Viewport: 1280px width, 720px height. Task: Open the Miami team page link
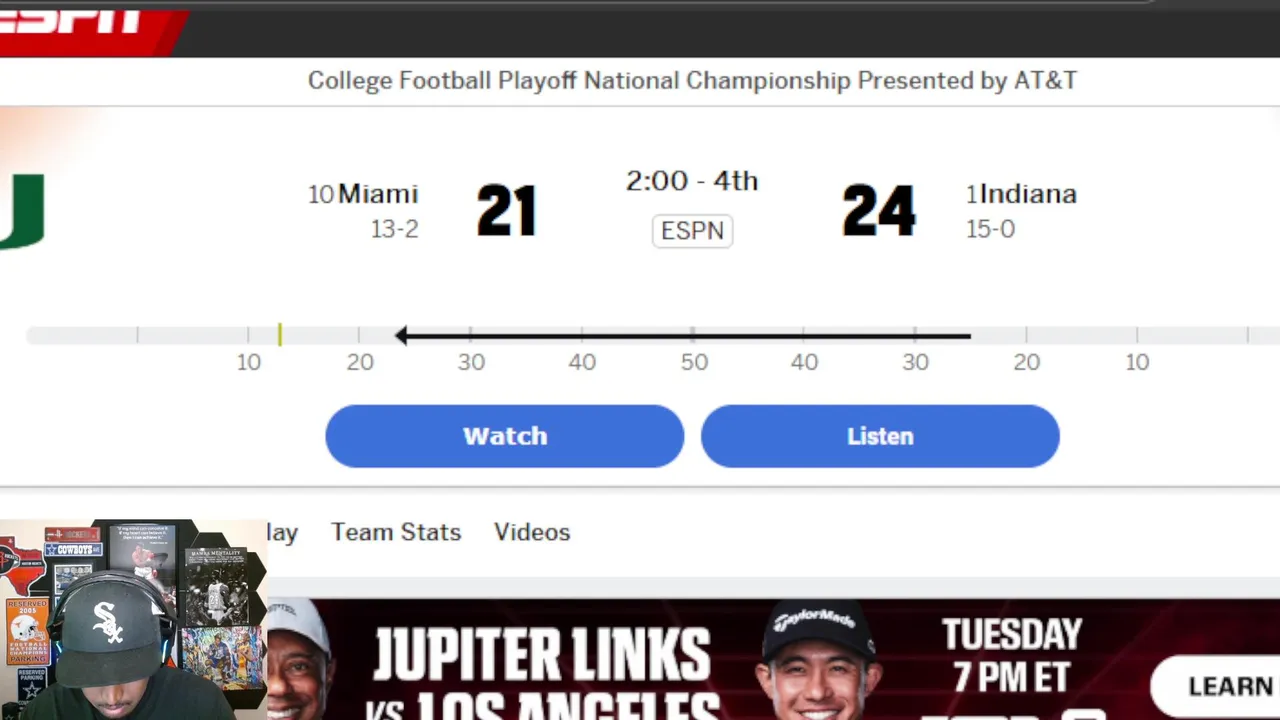(x=377, y=194)
